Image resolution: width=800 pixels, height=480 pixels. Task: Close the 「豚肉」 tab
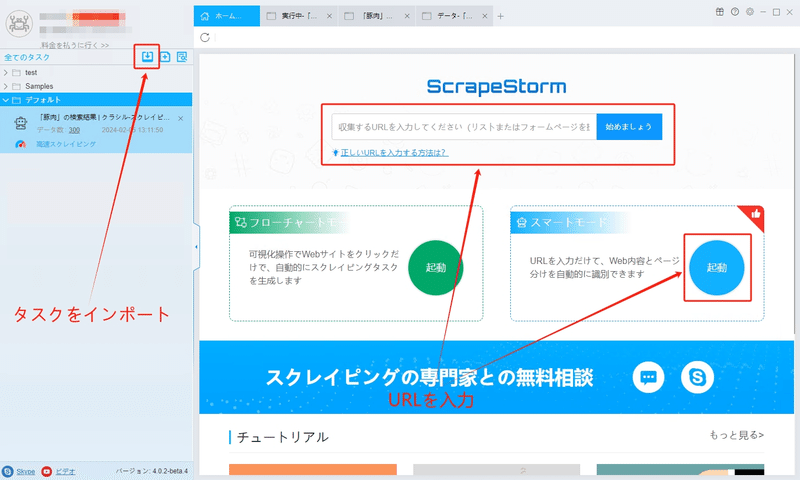click(x=407, y=16)
